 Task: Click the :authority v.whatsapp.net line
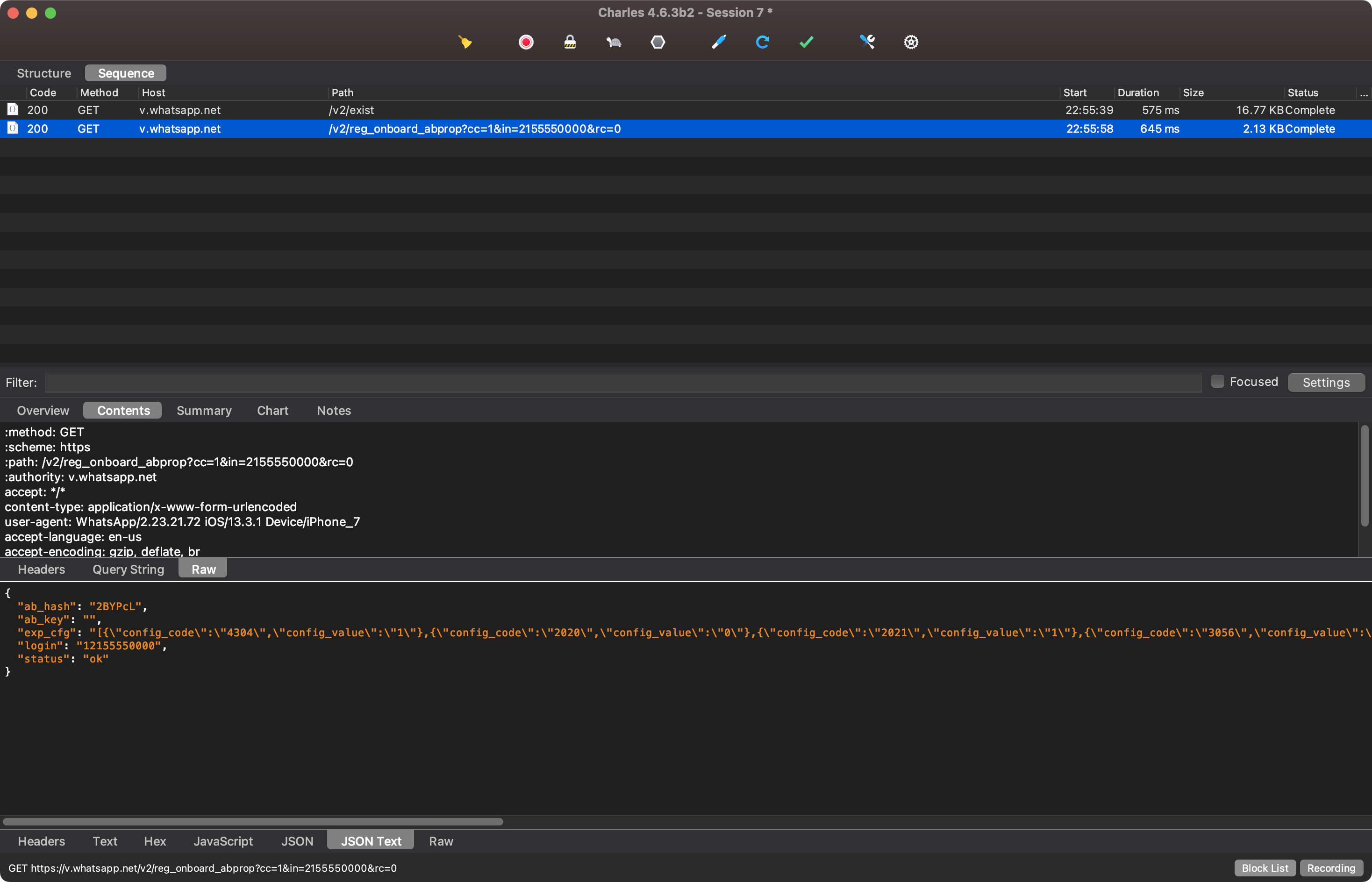[81, 477]
